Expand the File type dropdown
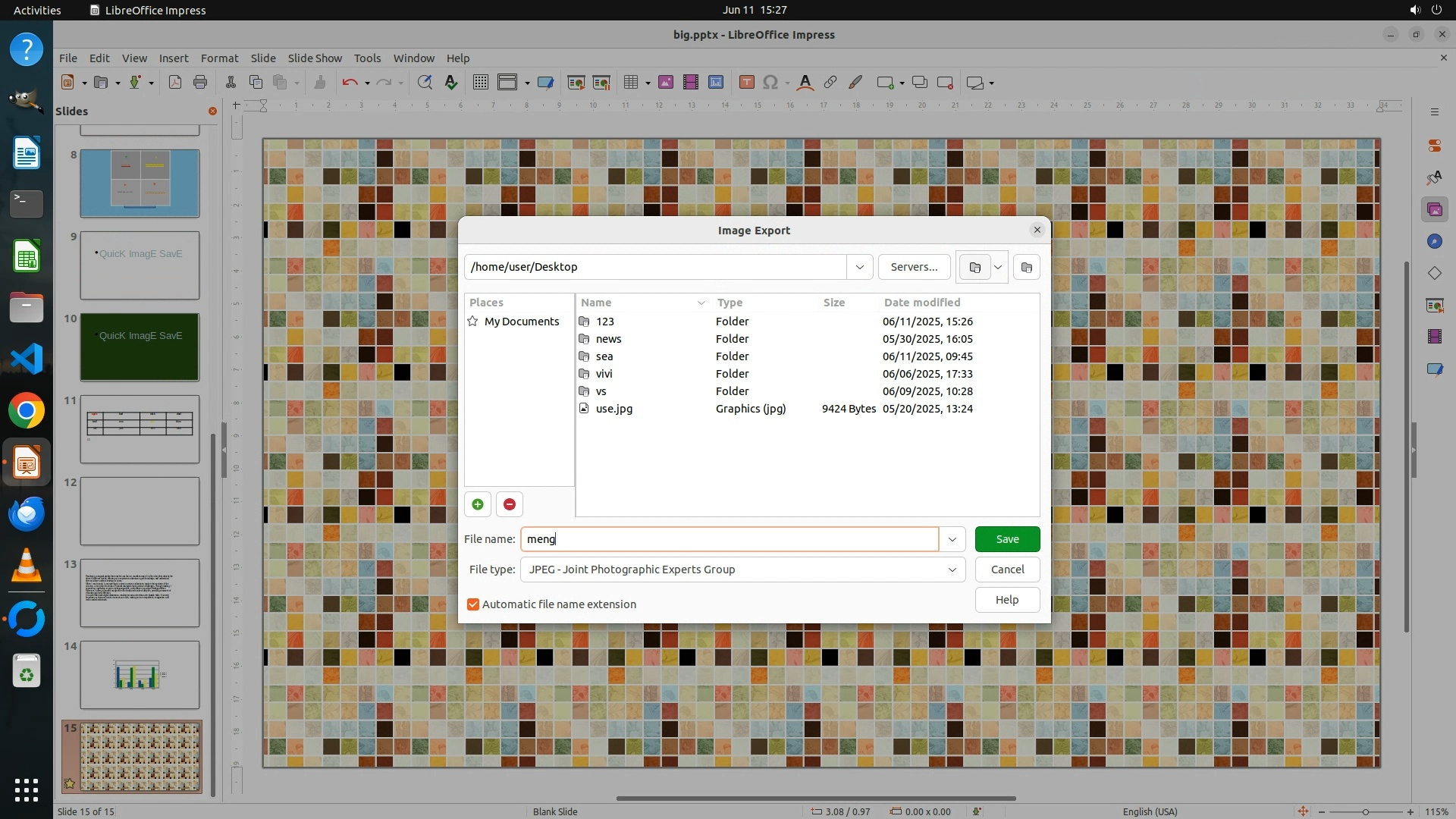Viewport: 1456px width, 819px height. coord(952,570)
